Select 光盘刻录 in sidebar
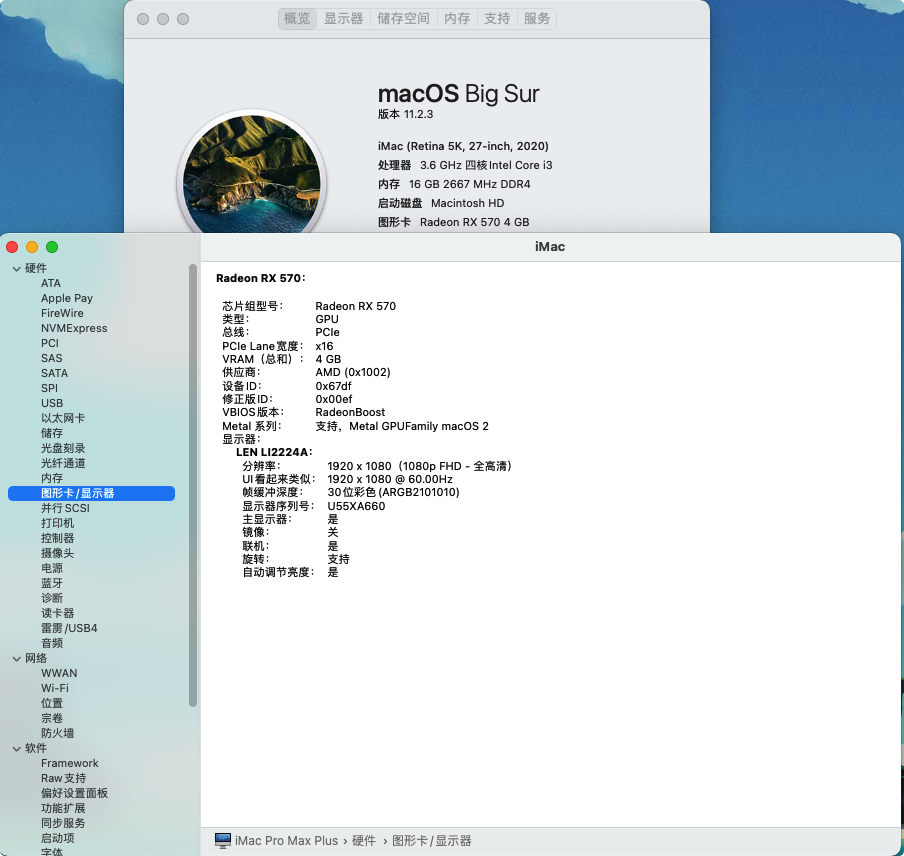The width and height of the screenshot is (904, 856). (x=63, y=448)
